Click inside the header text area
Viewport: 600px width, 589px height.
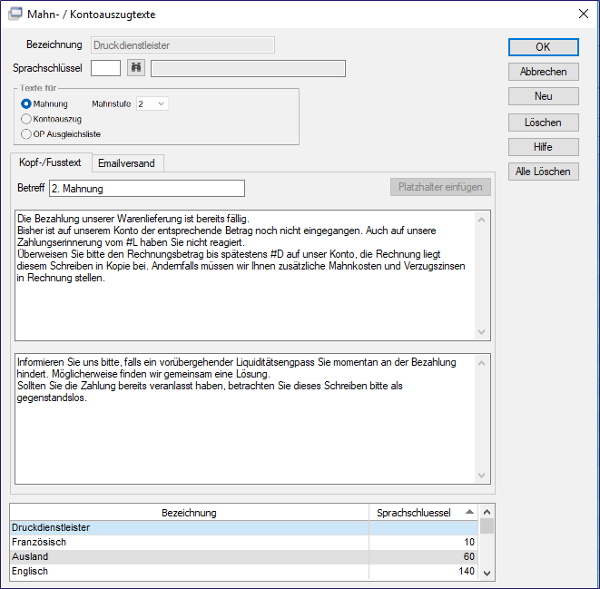click(x=245, y=275)
